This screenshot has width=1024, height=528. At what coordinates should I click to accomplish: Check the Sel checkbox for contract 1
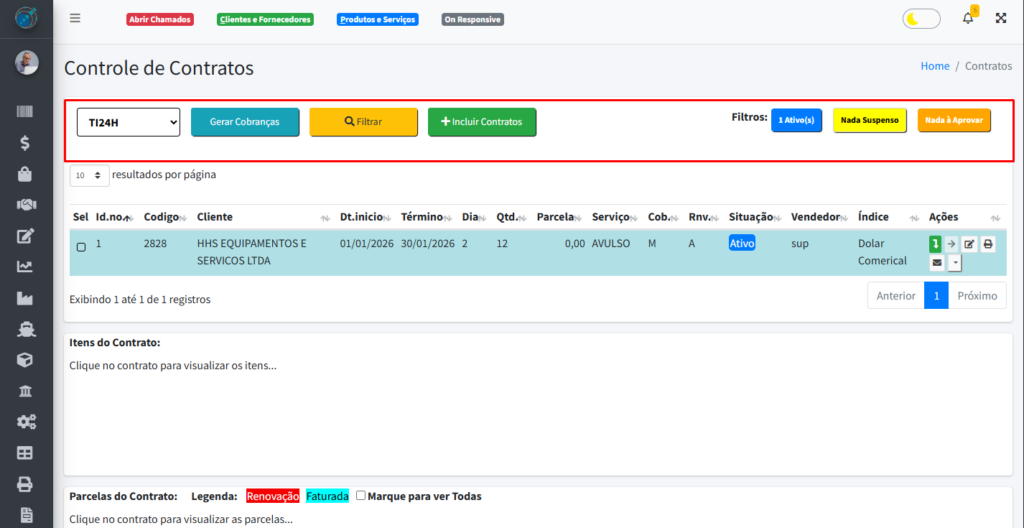click(x=81, y=247)
